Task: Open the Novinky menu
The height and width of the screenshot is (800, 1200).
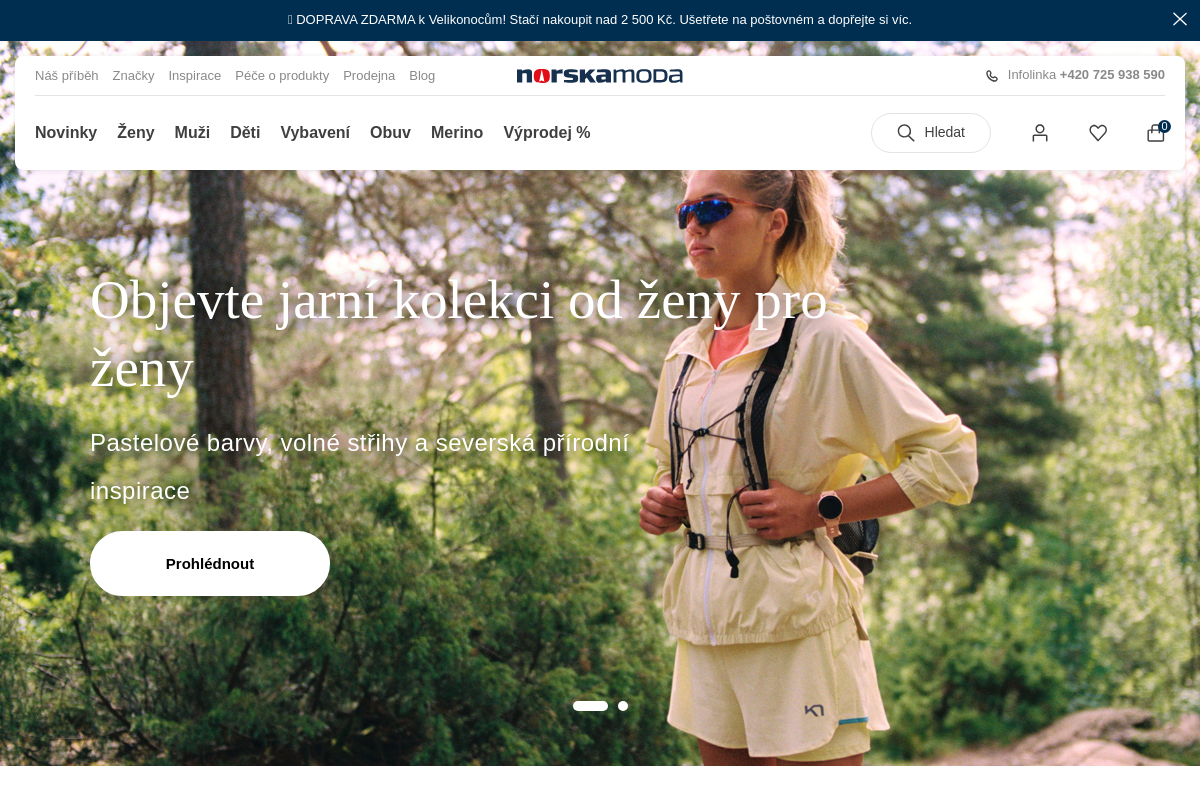Action: (66, 133)
